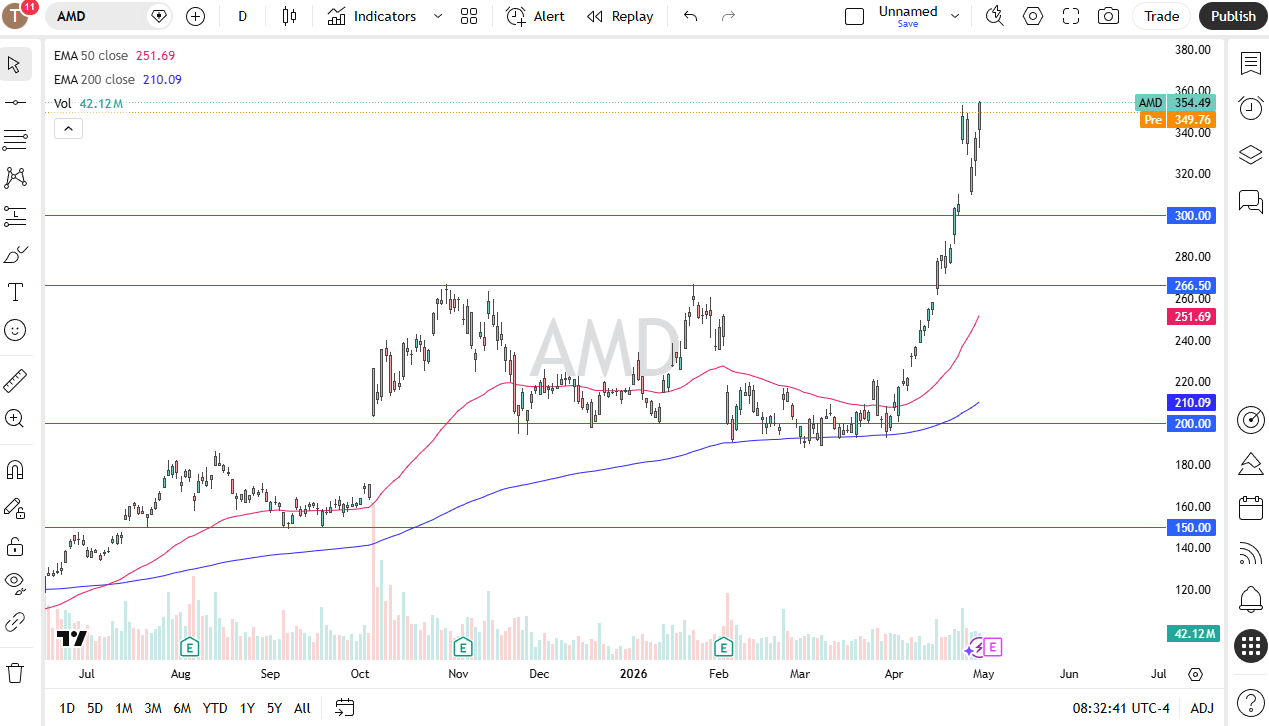
Task: Open the forecasting and measurement tools
Action: pyautogui.click(x=15, y=216)
